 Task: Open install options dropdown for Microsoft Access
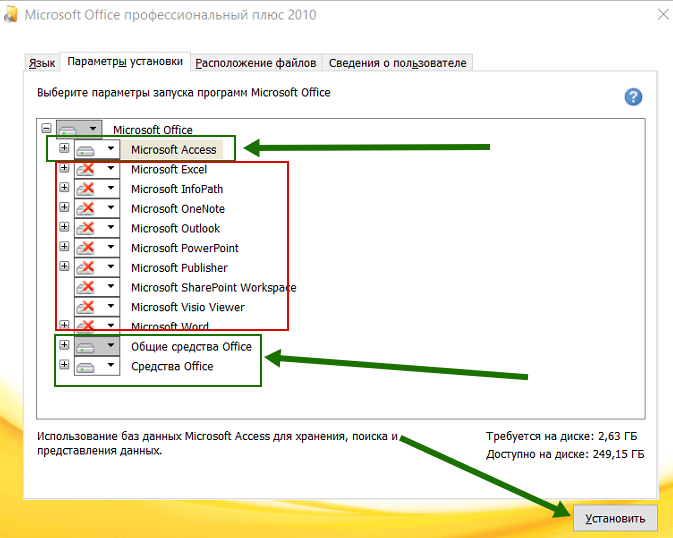click(x=111, y=149)
